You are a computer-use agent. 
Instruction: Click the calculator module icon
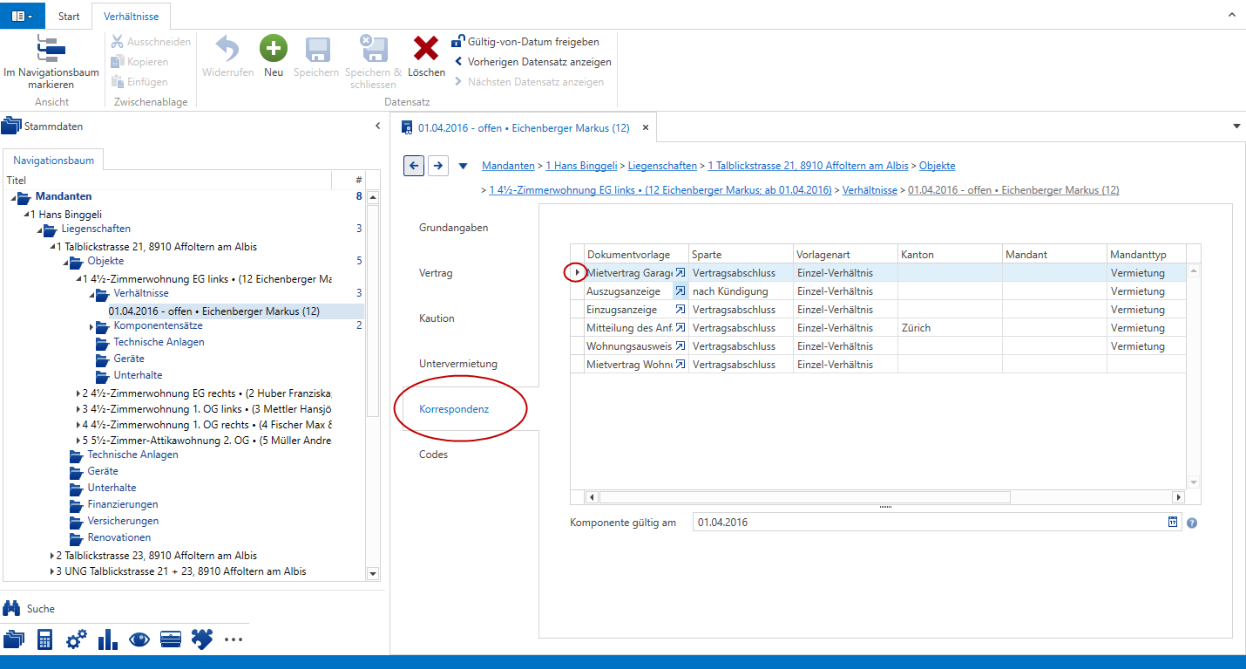coord(44,640)
